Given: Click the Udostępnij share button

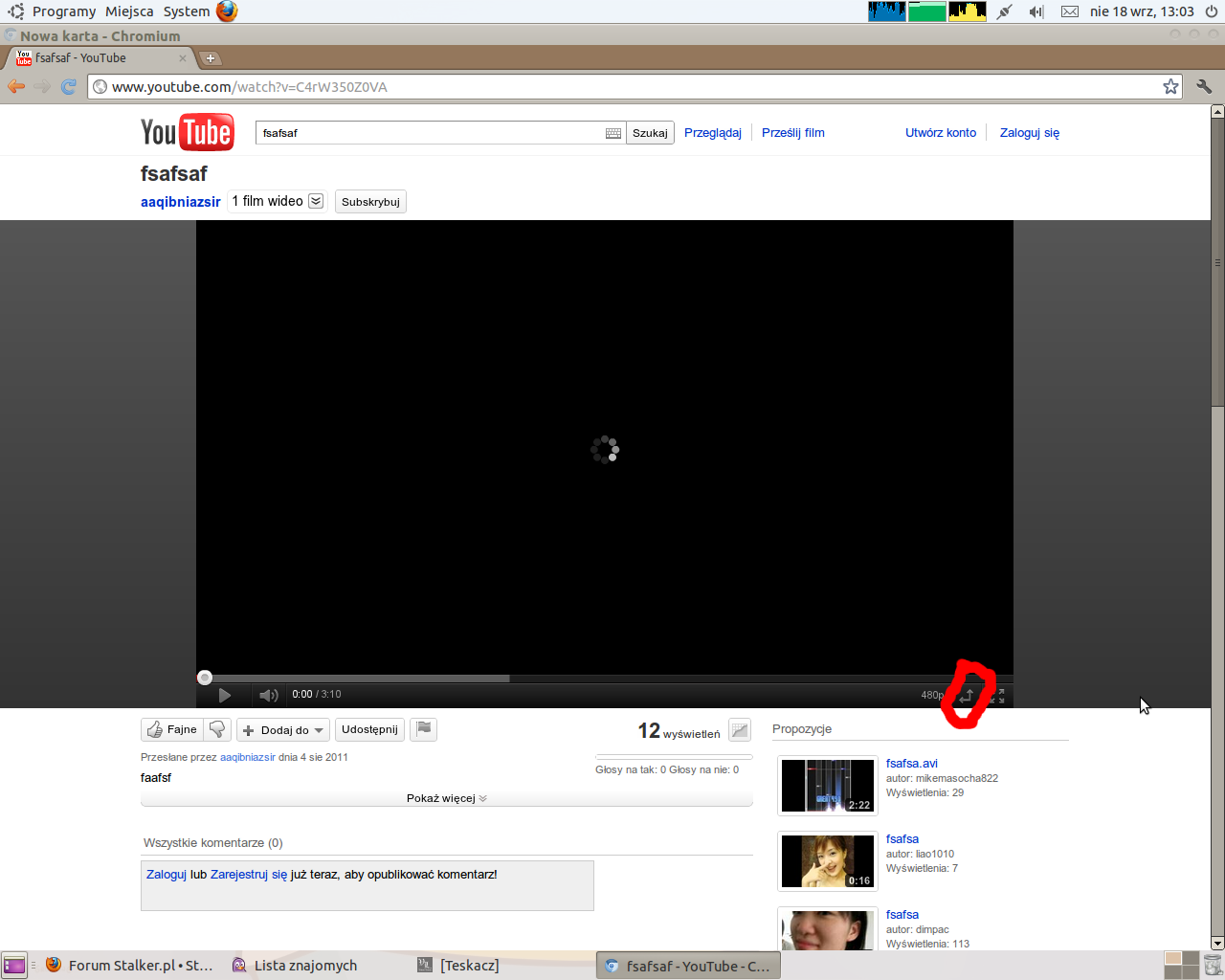Looking at the screenshot, I should (x=369, y=729).
